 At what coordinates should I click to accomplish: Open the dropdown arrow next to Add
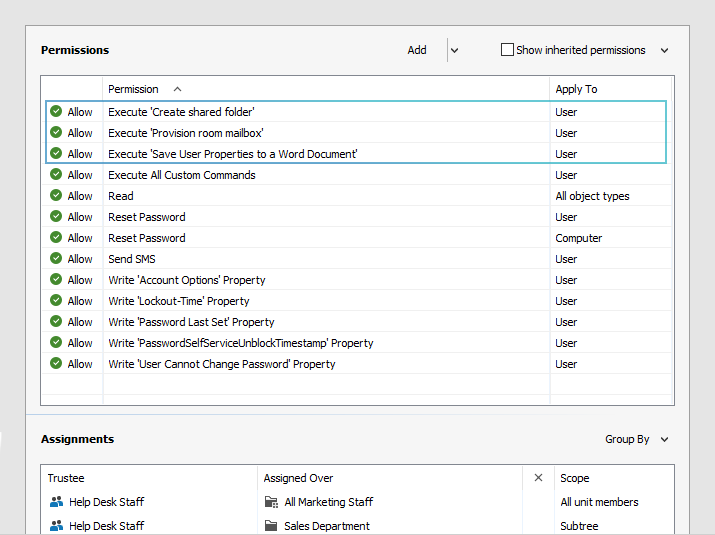[454, 50]
